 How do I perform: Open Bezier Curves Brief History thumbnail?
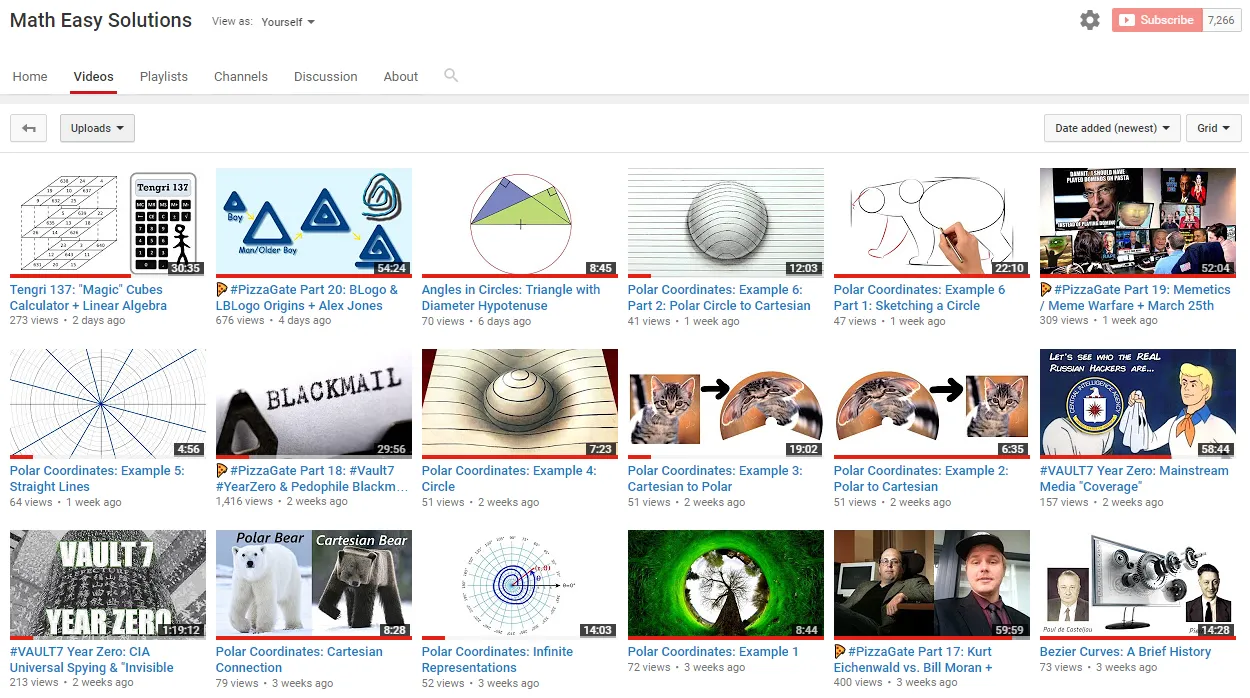coord(1138,584)
